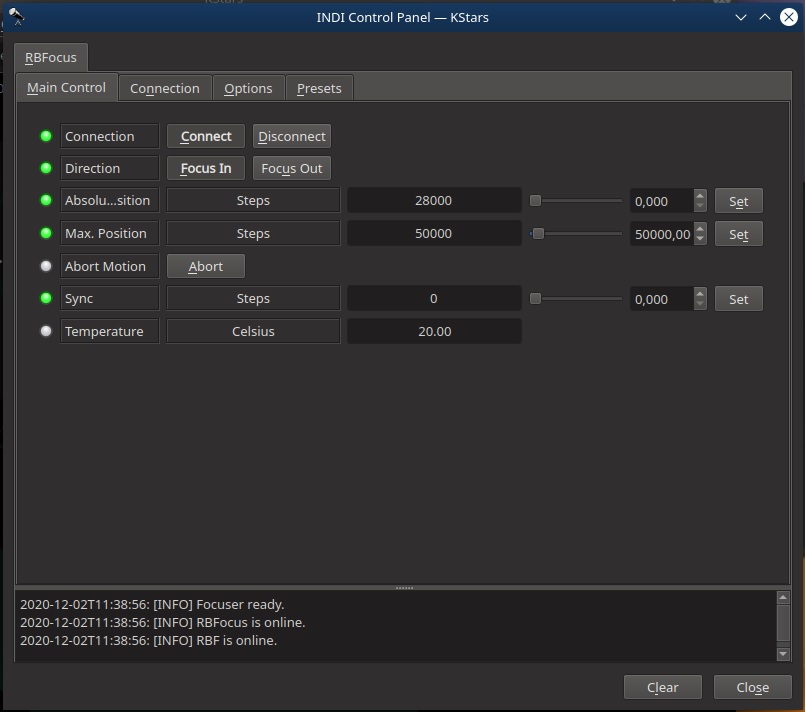
Task: Click the 'RBFocus is online.' log line
Action: [162, 622]
